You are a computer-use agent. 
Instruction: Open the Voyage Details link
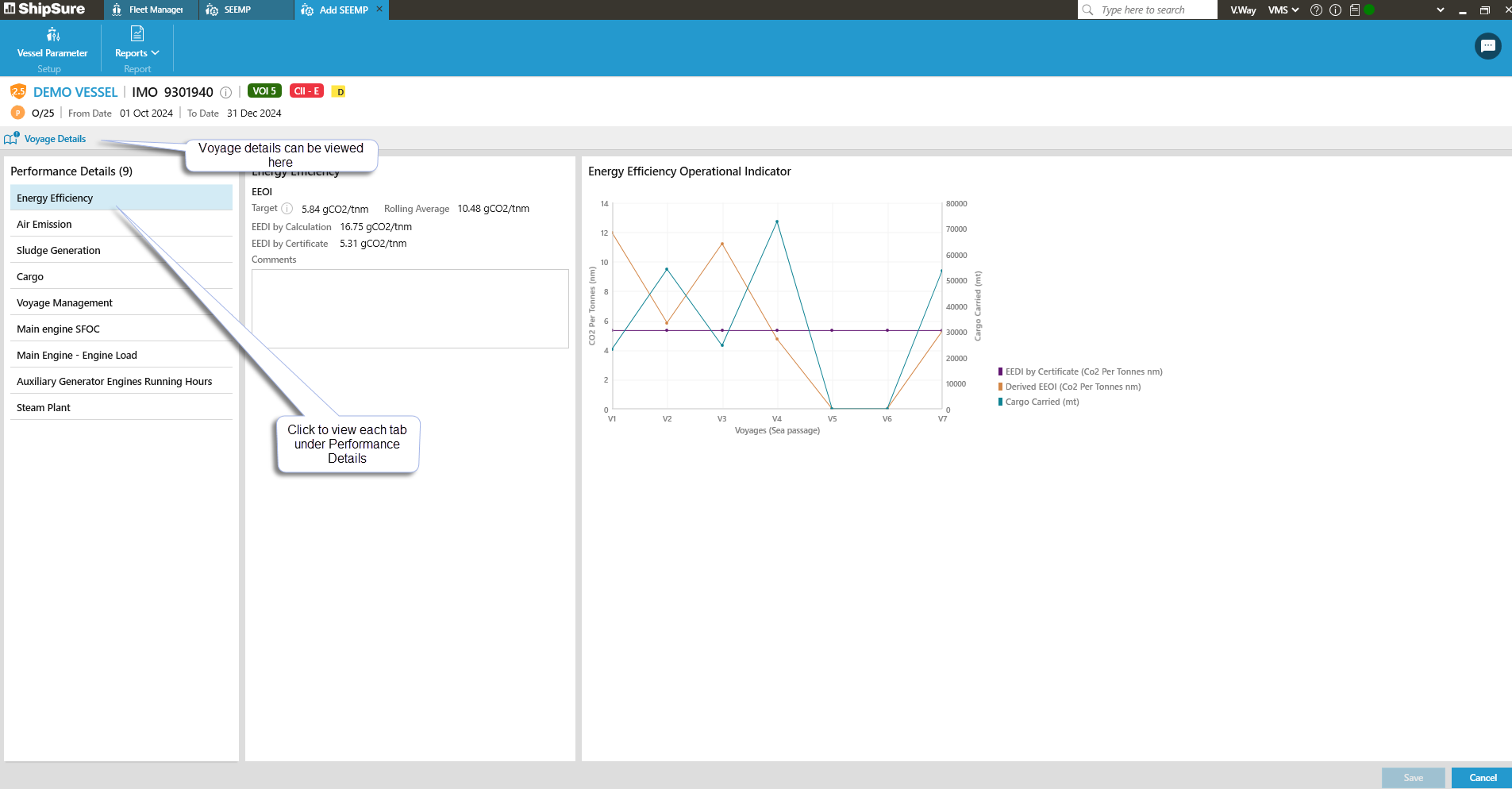[x=55, y=139]
